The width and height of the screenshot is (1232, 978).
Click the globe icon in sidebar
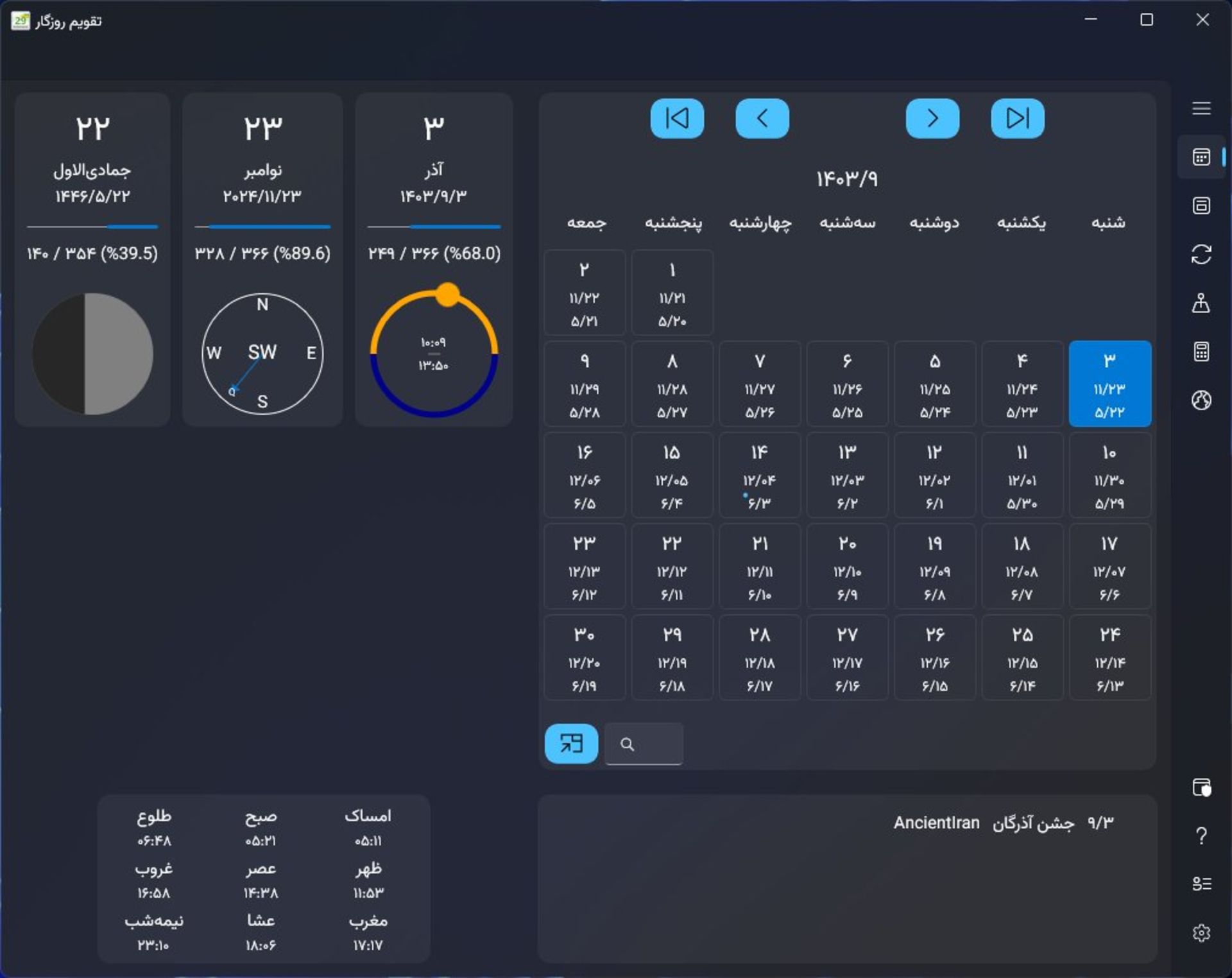click(x=1201, y=400)
